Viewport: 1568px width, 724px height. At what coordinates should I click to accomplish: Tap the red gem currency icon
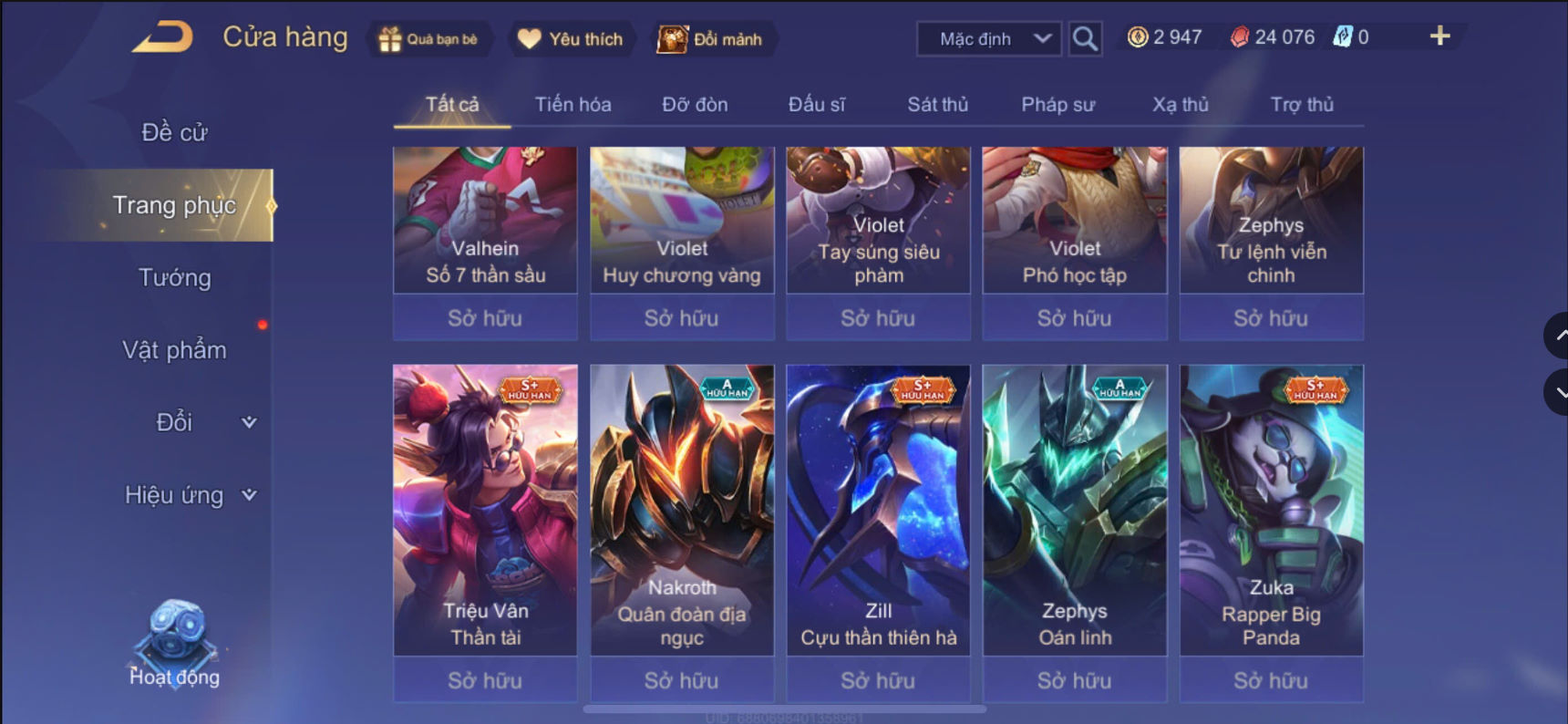coord(1239,37)
